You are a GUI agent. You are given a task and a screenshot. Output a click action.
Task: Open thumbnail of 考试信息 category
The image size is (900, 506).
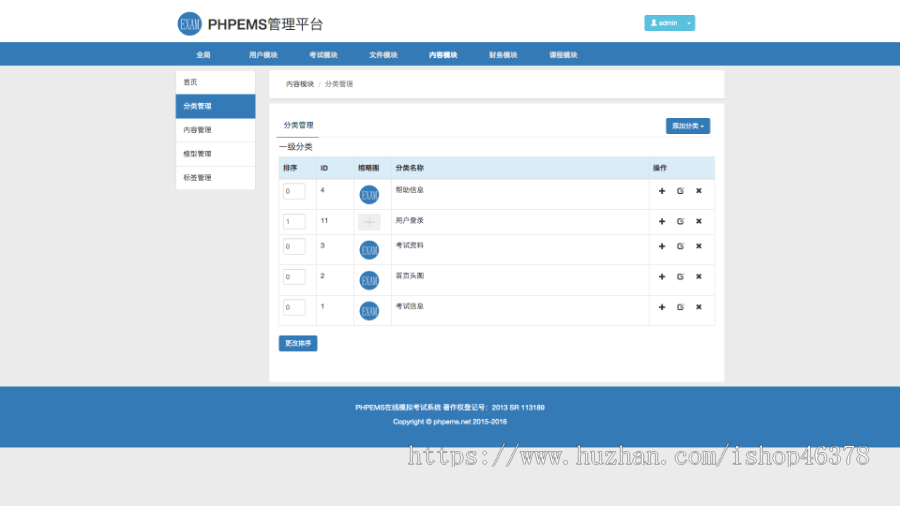(x=369, y=311)
